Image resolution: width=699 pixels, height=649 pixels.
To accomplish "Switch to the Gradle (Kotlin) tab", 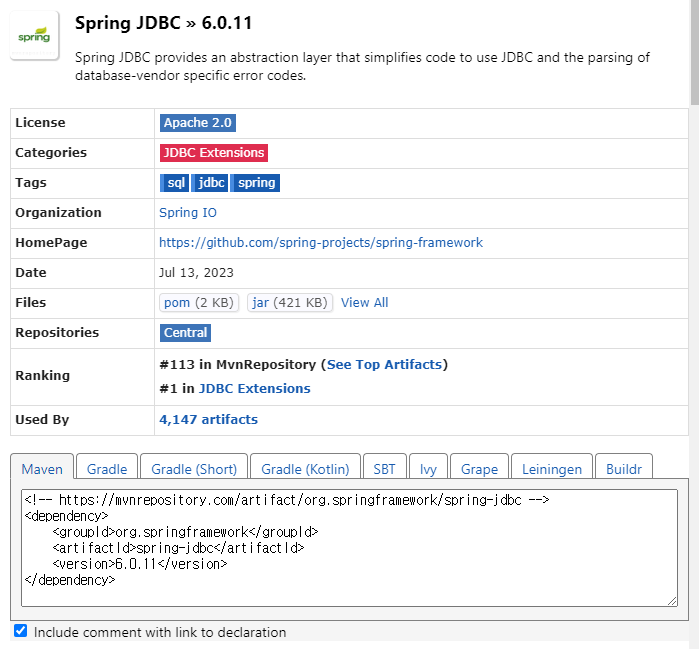I will click(305, 467).
